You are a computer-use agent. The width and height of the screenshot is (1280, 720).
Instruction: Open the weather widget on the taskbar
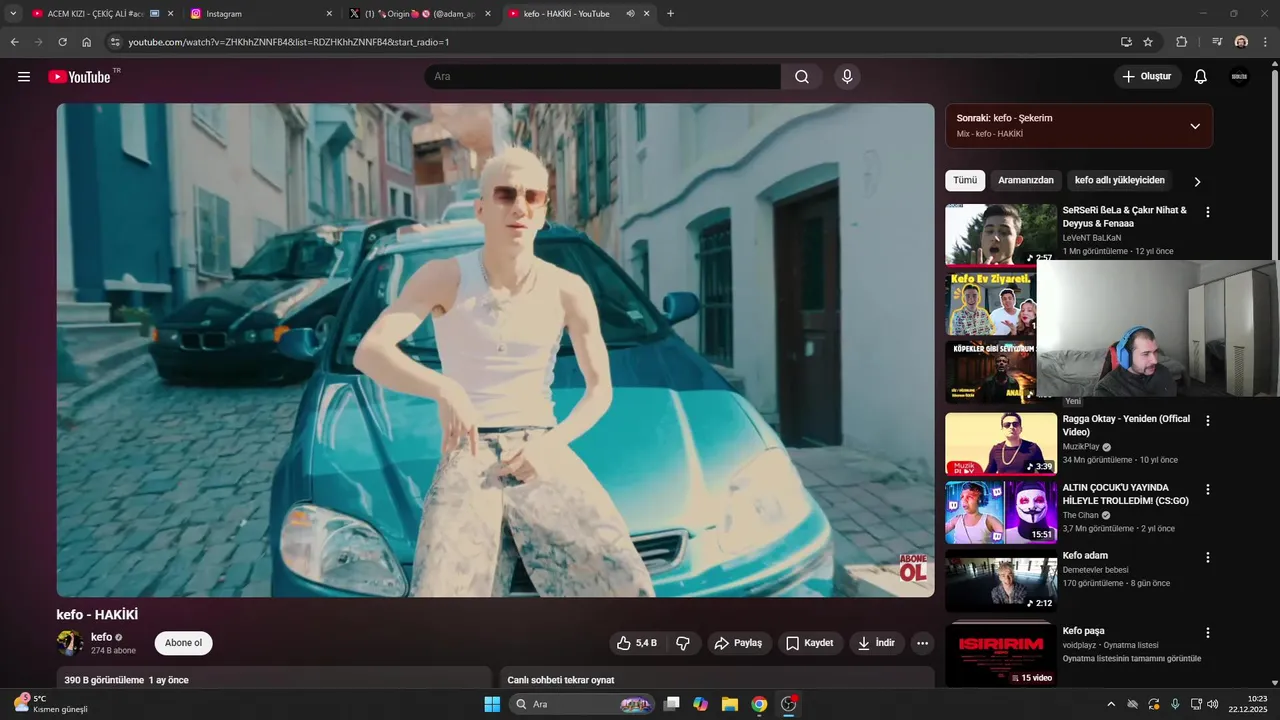coord(50,704)
